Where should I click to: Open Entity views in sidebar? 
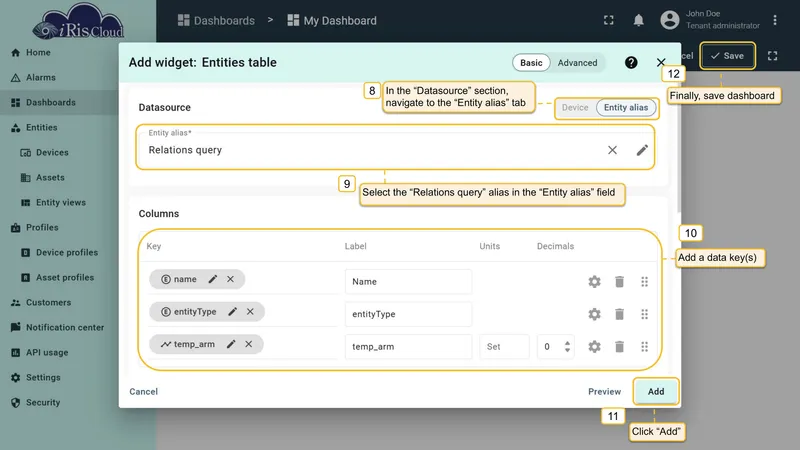pos(53,203)
